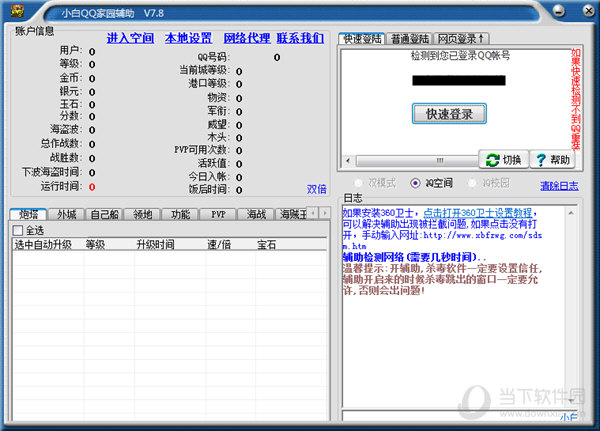This screenshot has width=600, height=431.
Task: Click the 快速登录 button
Action: (449, 114)
